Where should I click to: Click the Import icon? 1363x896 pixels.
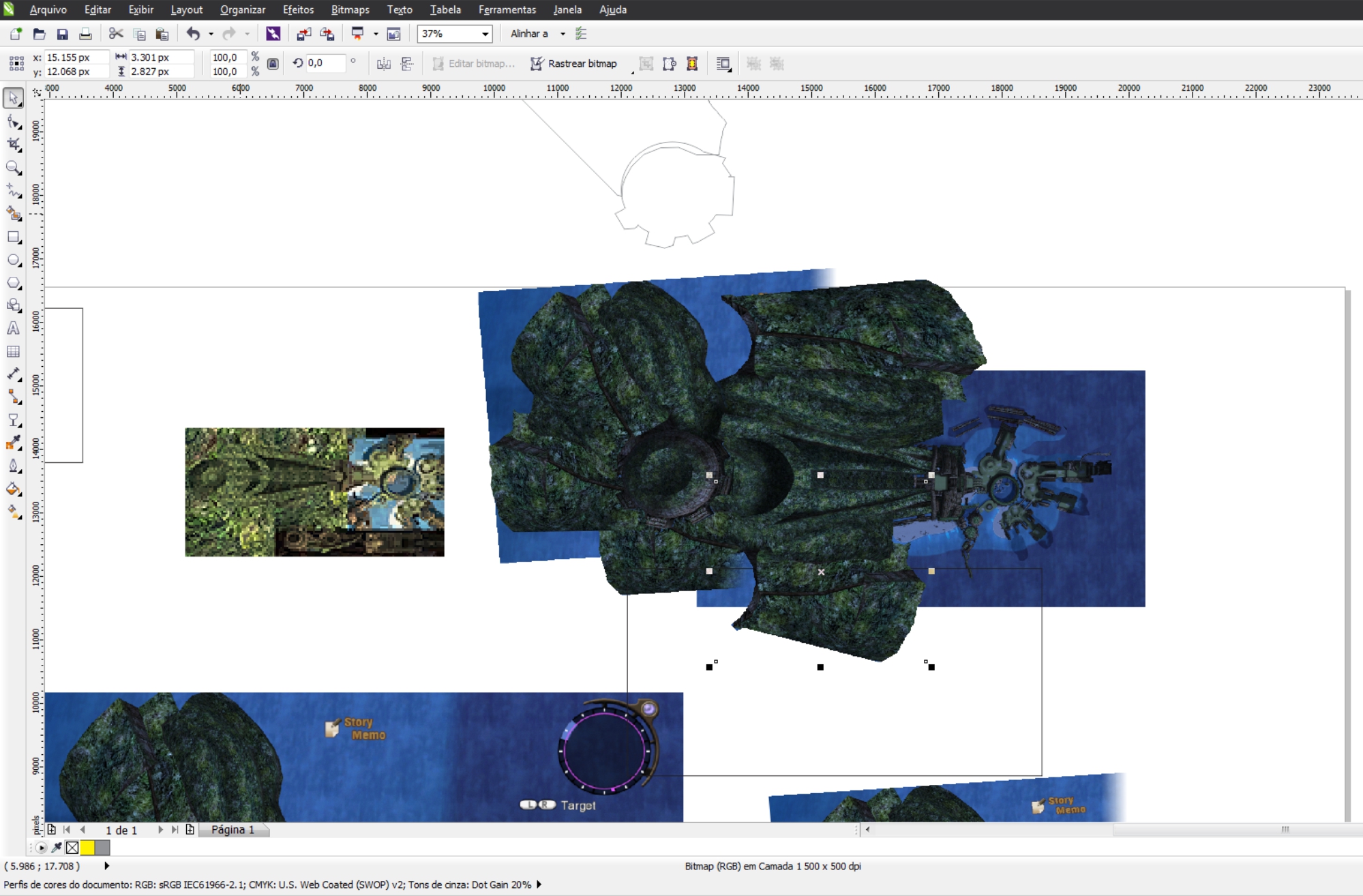(304, 33)
